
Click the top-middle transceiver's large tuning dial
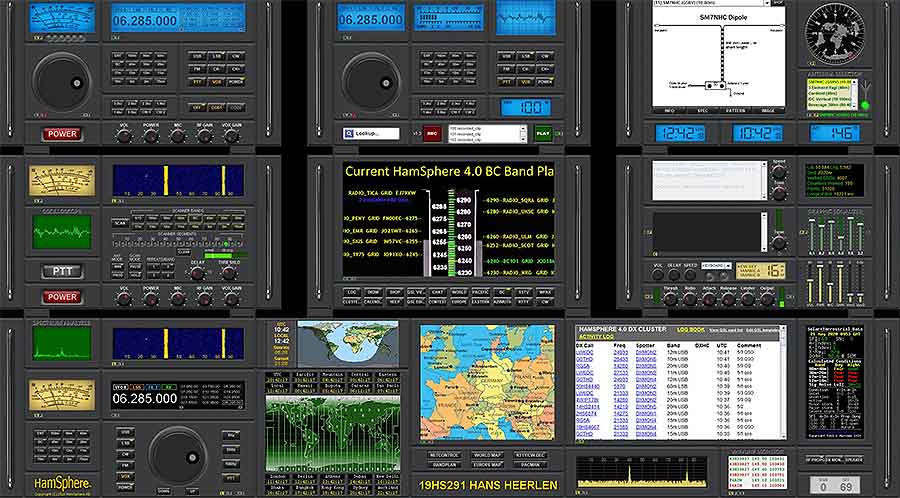371,81
